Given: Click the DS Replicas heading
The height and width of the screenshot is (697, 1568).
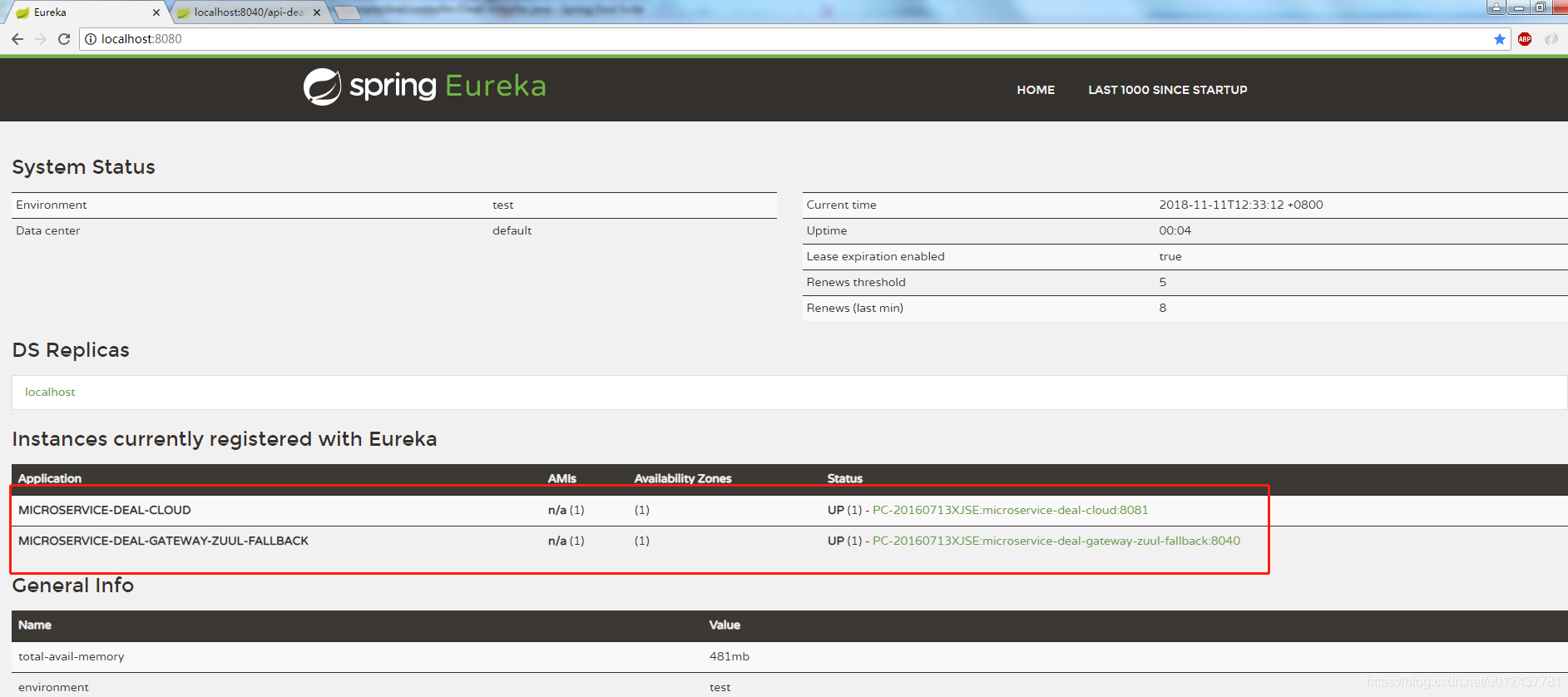Looking at the screenshot, I should (71, 350).
